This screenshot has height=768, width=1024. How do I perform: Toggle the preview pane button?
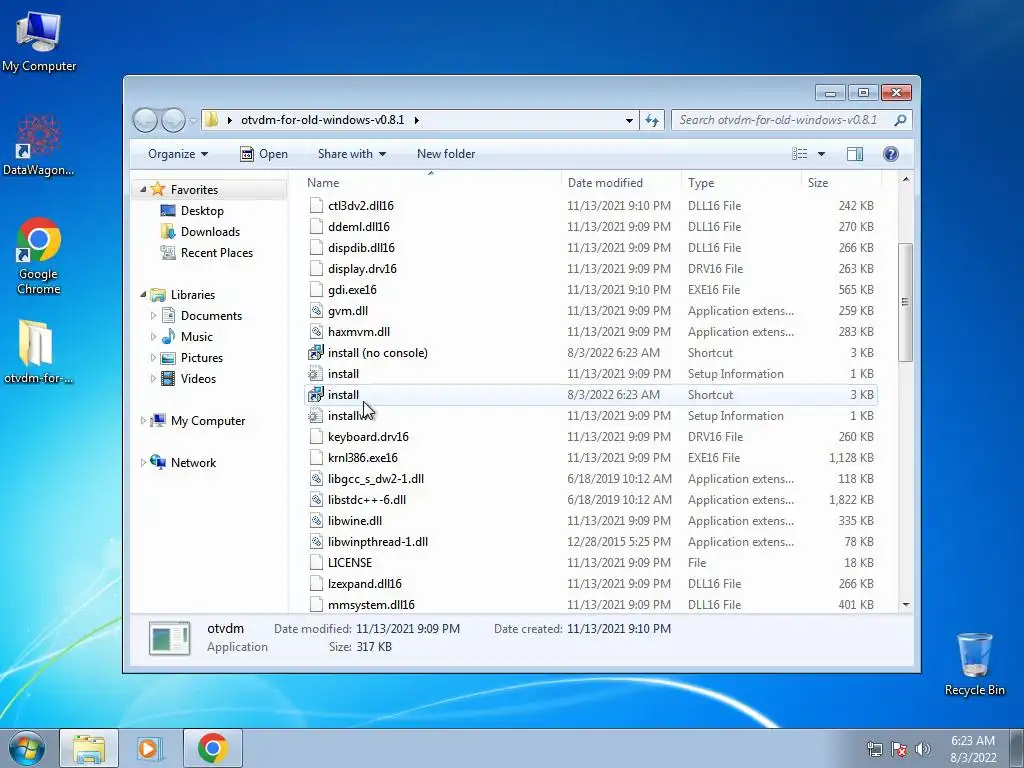pos(855,154)
